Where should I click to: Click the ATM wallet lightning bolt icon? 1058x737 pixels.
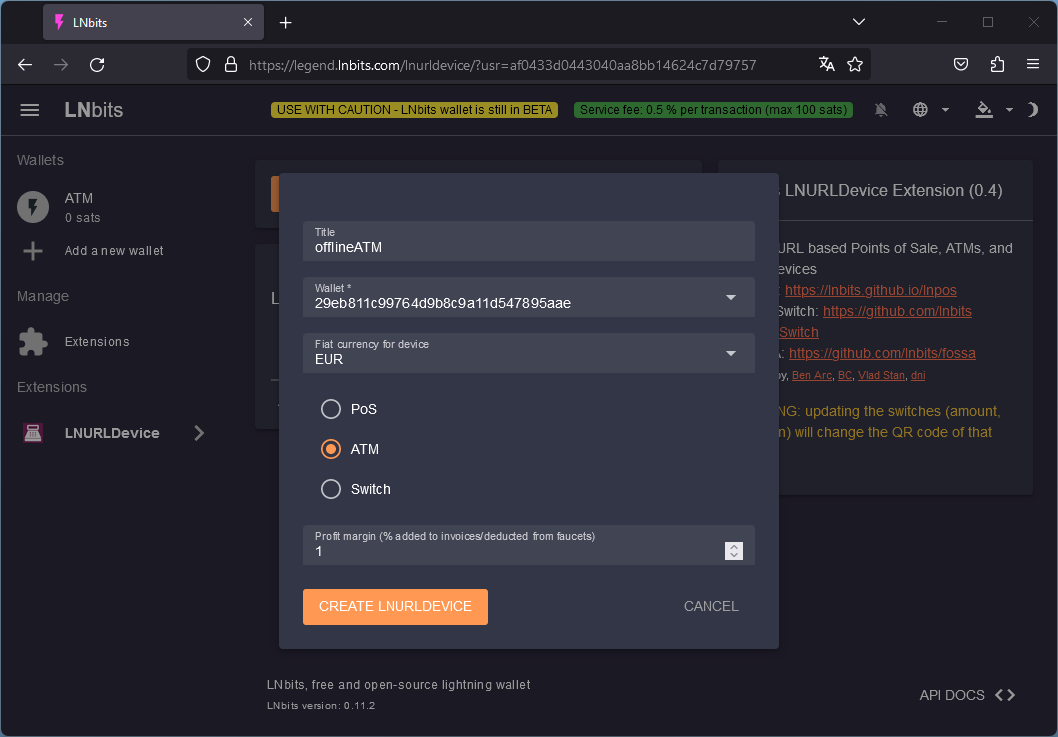coord(33,207)
